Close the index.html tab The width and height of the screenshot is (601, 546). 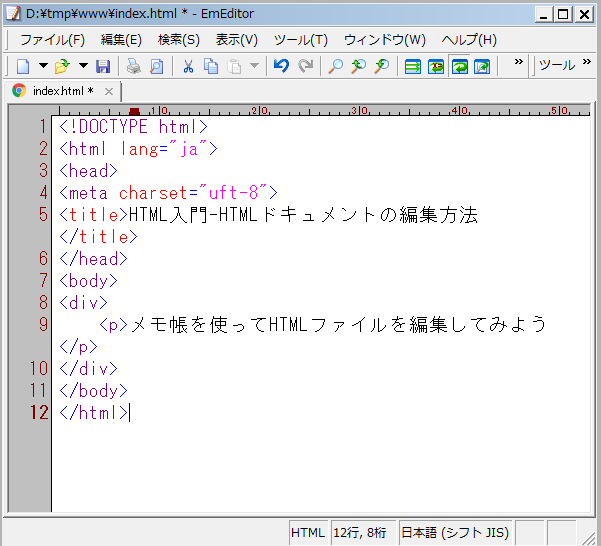click(109, 92)
